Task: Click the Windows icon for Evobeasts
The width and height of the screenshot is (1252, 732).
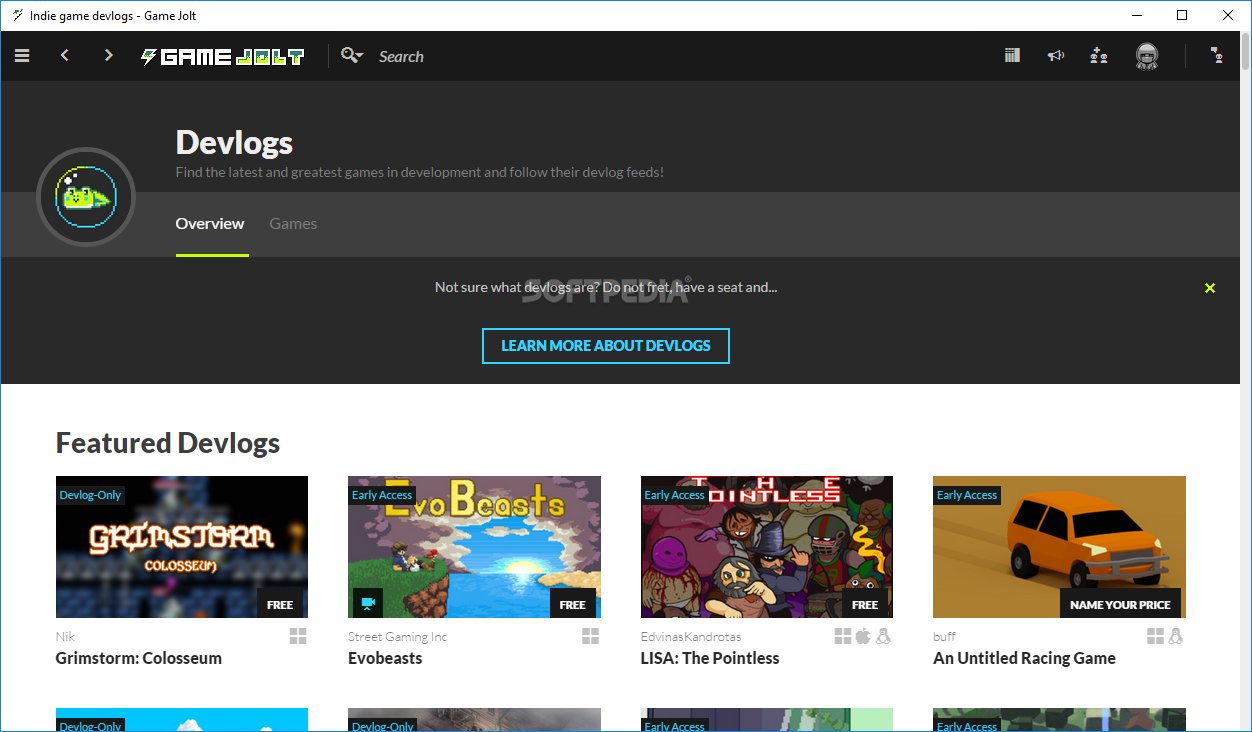Action: click(x=591, y=636)
